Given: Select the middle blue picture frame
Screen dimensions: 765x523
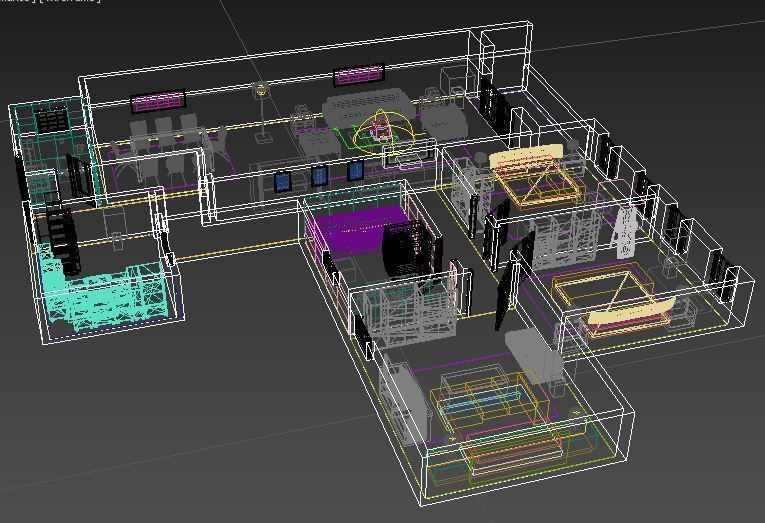Looking at the screenshot, I should (x=319, y=176).
